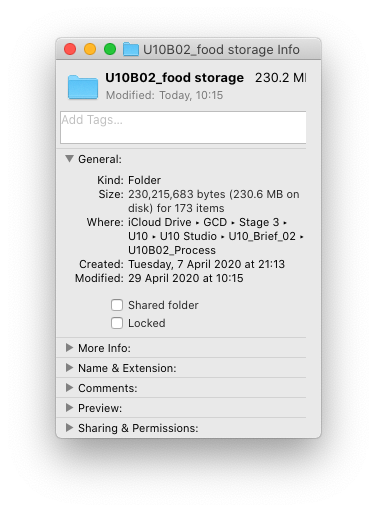Zoom window using the green button

(x=110, y=49)
